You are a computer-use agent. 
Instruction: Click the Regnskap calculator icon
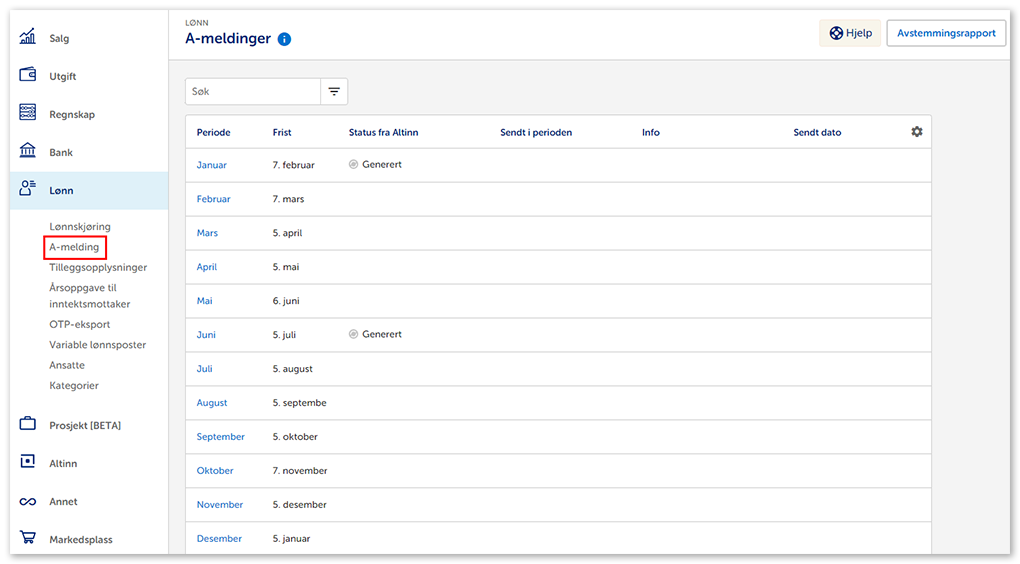tap(28, 114)
